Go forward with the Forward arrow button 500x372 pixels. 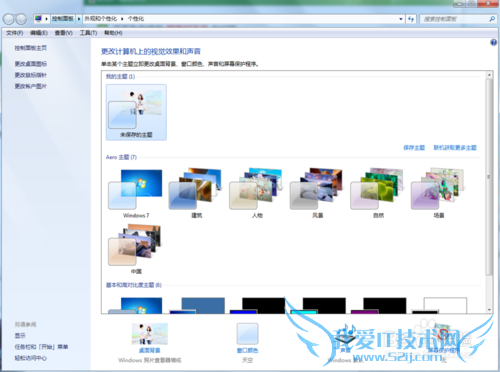point(21,19)
